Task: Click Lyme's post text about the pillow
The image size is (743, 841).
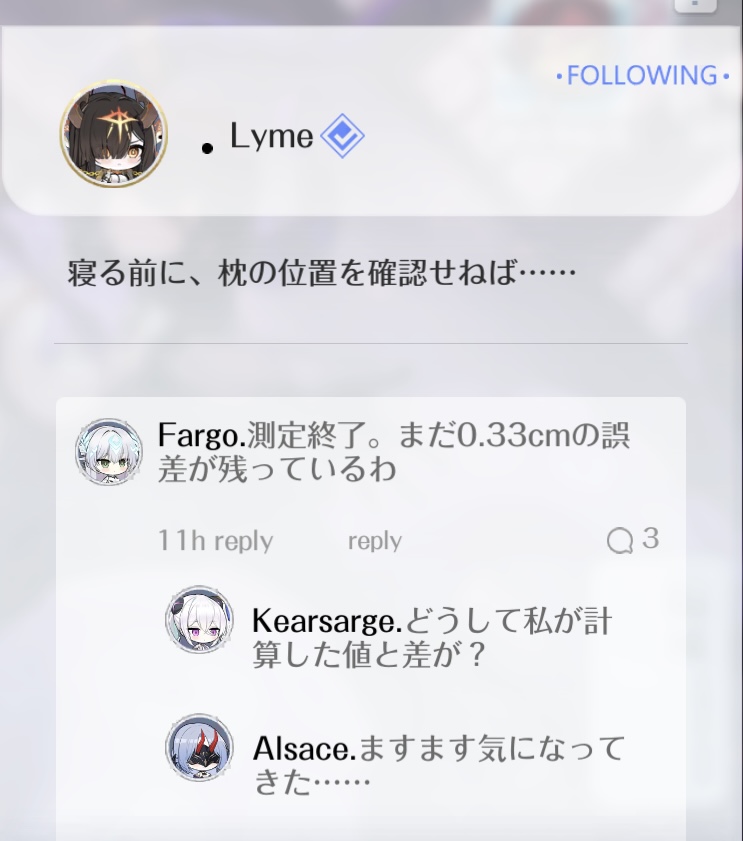Action: 322,273
